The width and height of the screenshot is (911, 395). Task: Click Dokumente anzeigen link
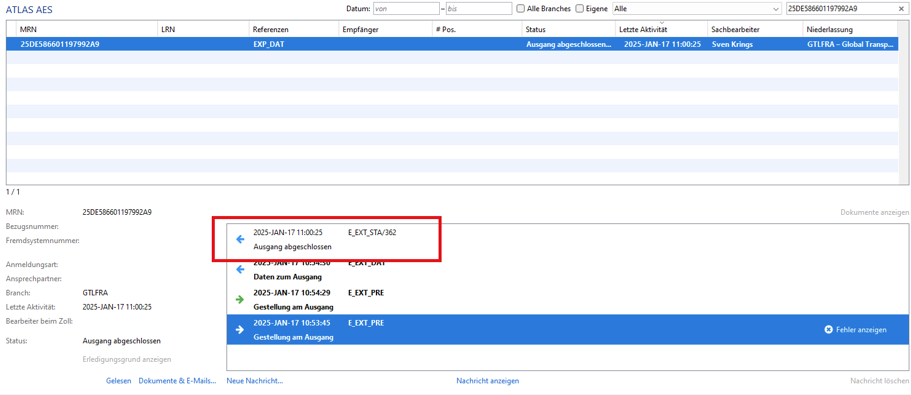[875, 213]
